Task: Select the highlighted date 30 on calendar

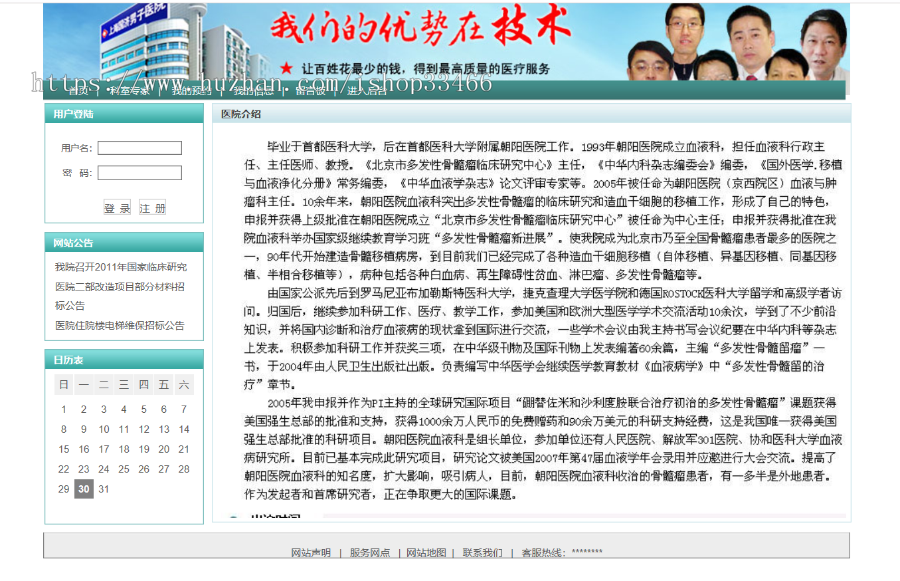Action: pyautogui.click(x=83, y=489)
